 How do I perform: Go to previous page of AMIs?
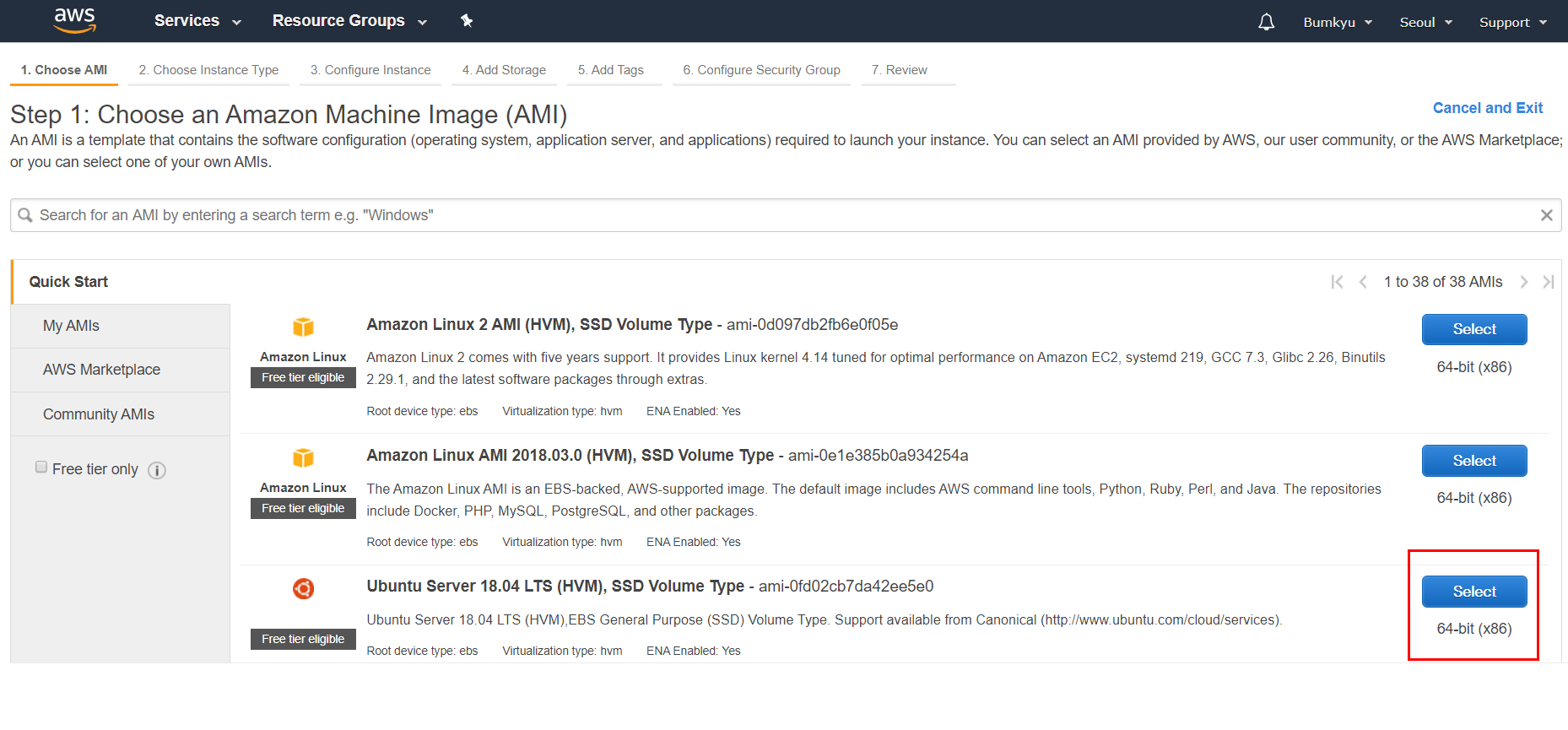(x=1362, y=282)
